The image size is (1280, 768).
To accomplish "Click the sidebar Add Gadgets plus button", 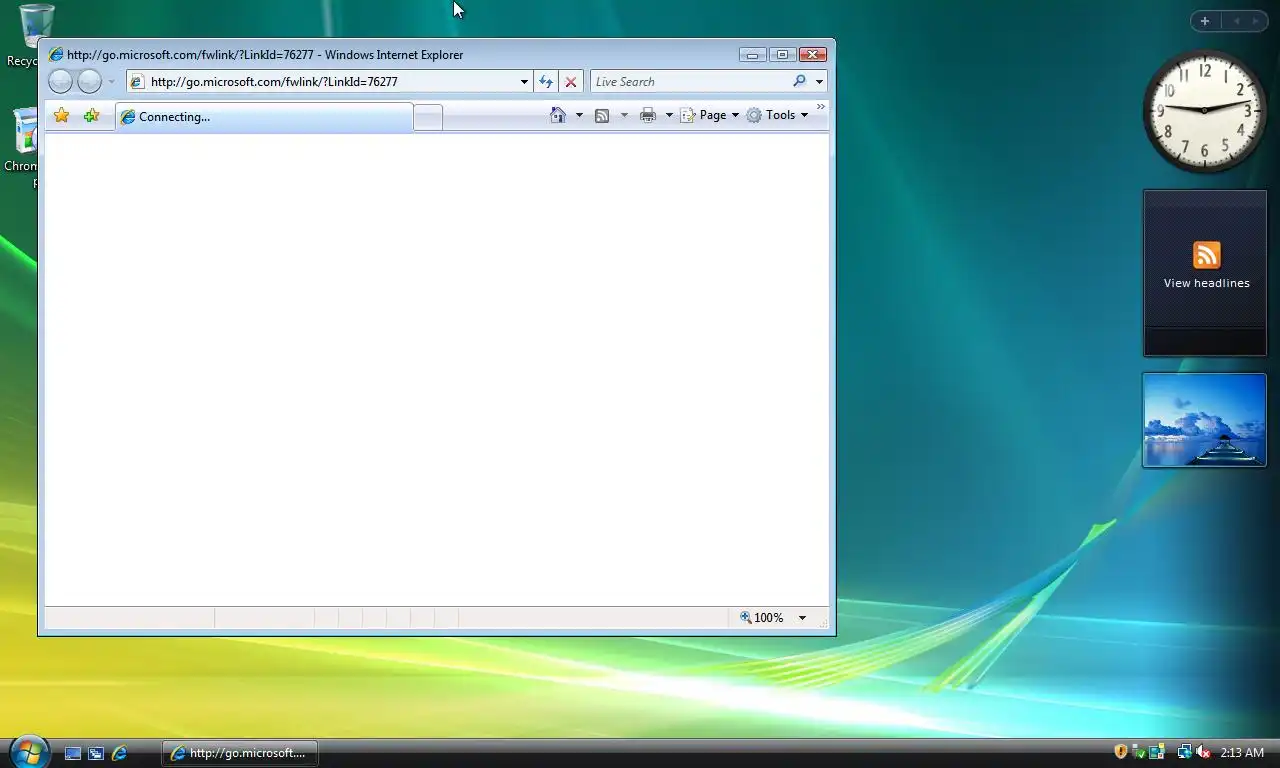I will click(x=1205, y=21).
